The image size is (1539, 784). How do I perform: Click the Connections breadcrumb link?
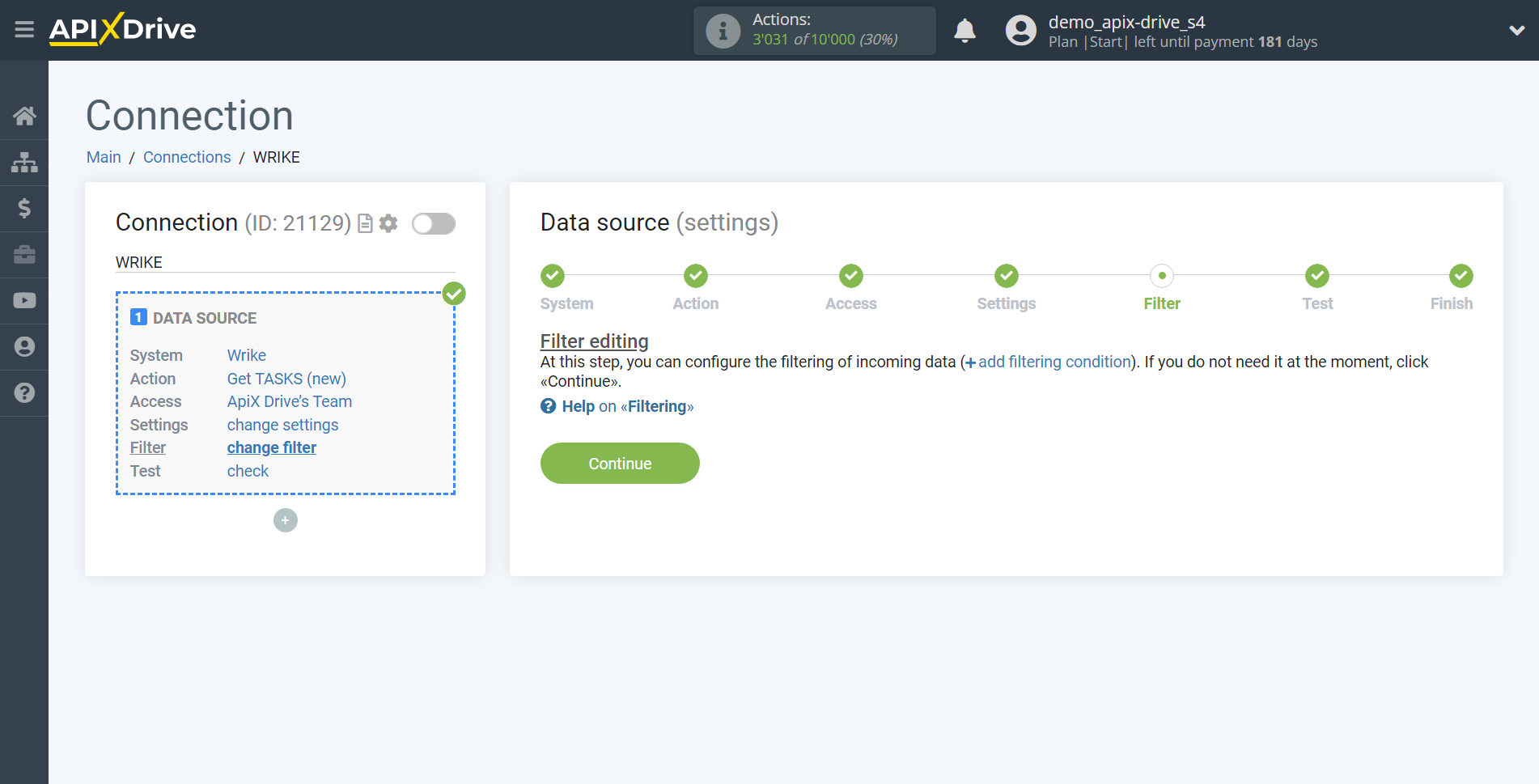(187, 157)
